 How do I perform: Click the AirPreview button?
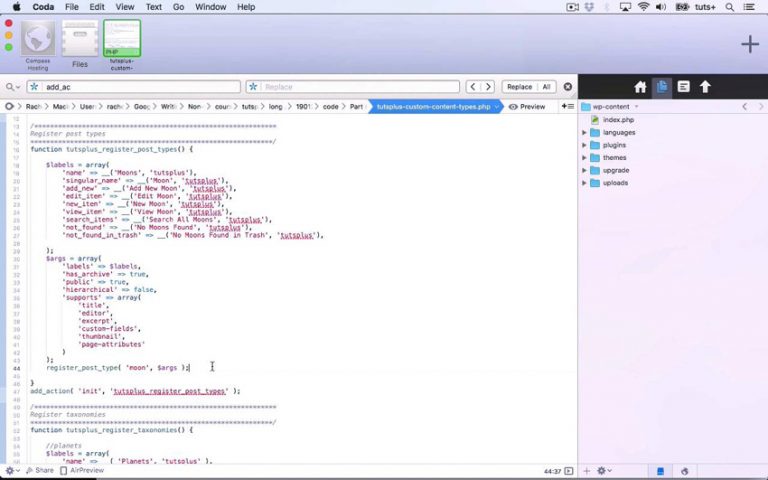click(x=82, y=470)
